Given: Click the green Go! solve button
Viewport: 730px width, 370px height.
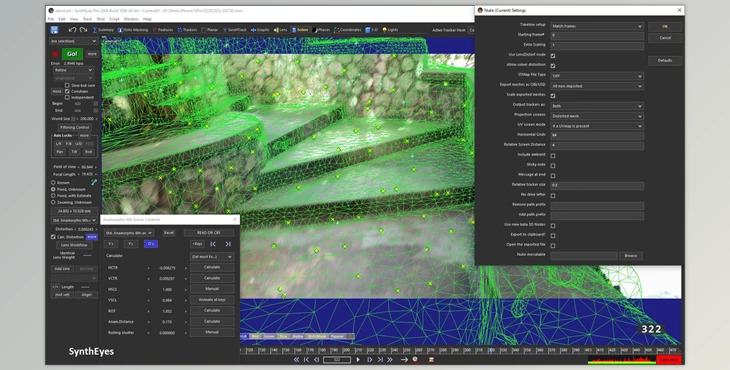Looking at the screenshot, I should (x=72, y=54).
